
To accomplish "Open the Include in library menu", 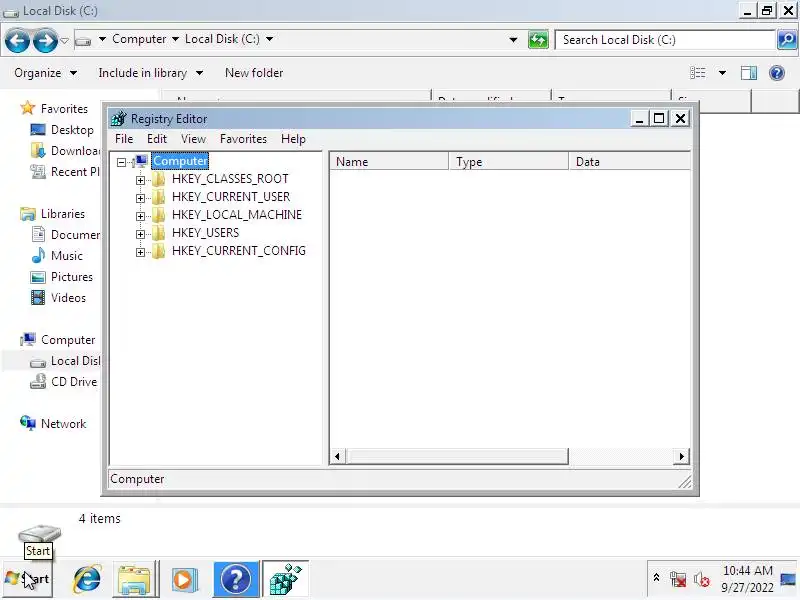I will pos(151,73).
